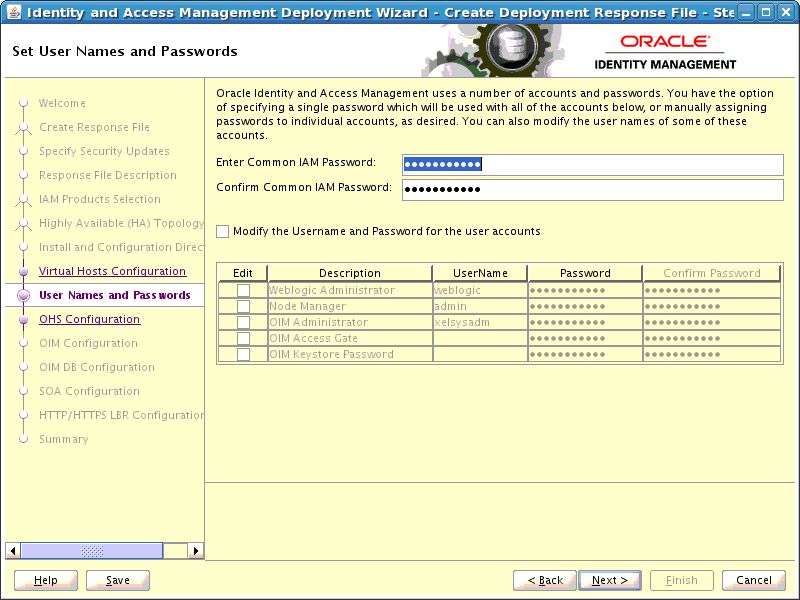This screenshot has height=600, width=800.
Task: Click the UserName column header
Action: (x=480, y=273)
